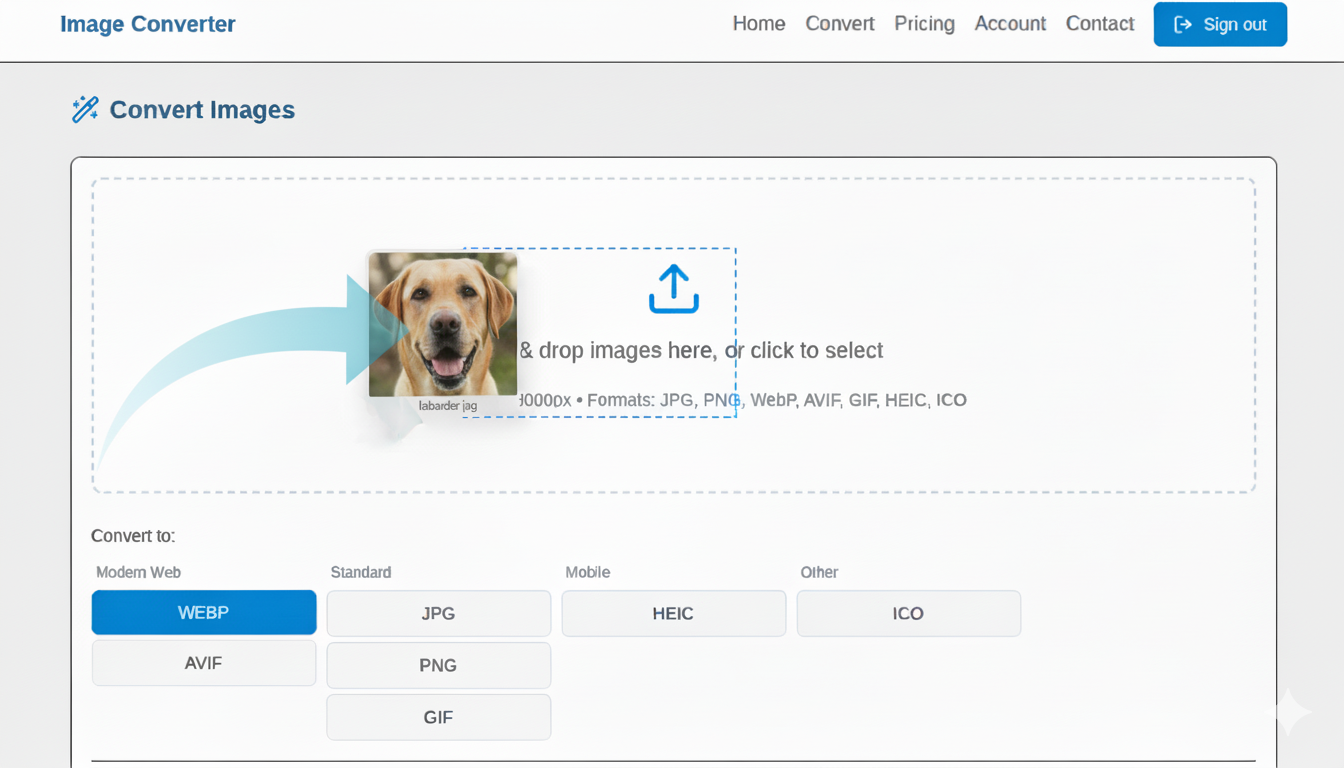Choose HEIC under the Mobile column

point(673,613)
